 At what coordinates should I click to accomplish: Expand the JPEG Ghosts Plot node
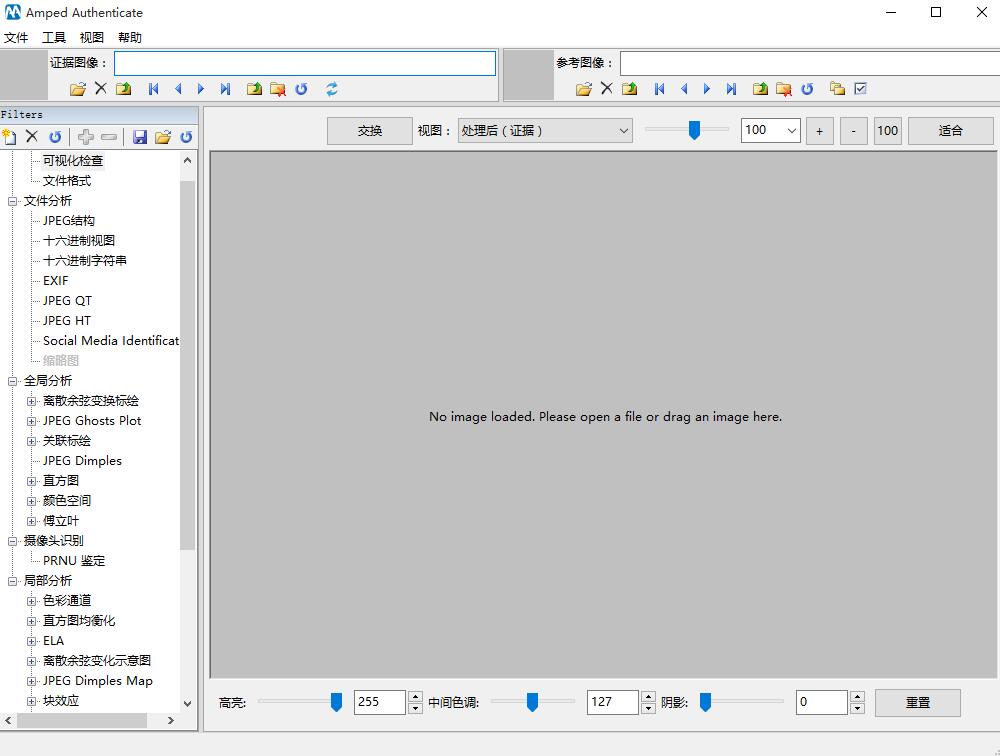[x=31, y=421]
